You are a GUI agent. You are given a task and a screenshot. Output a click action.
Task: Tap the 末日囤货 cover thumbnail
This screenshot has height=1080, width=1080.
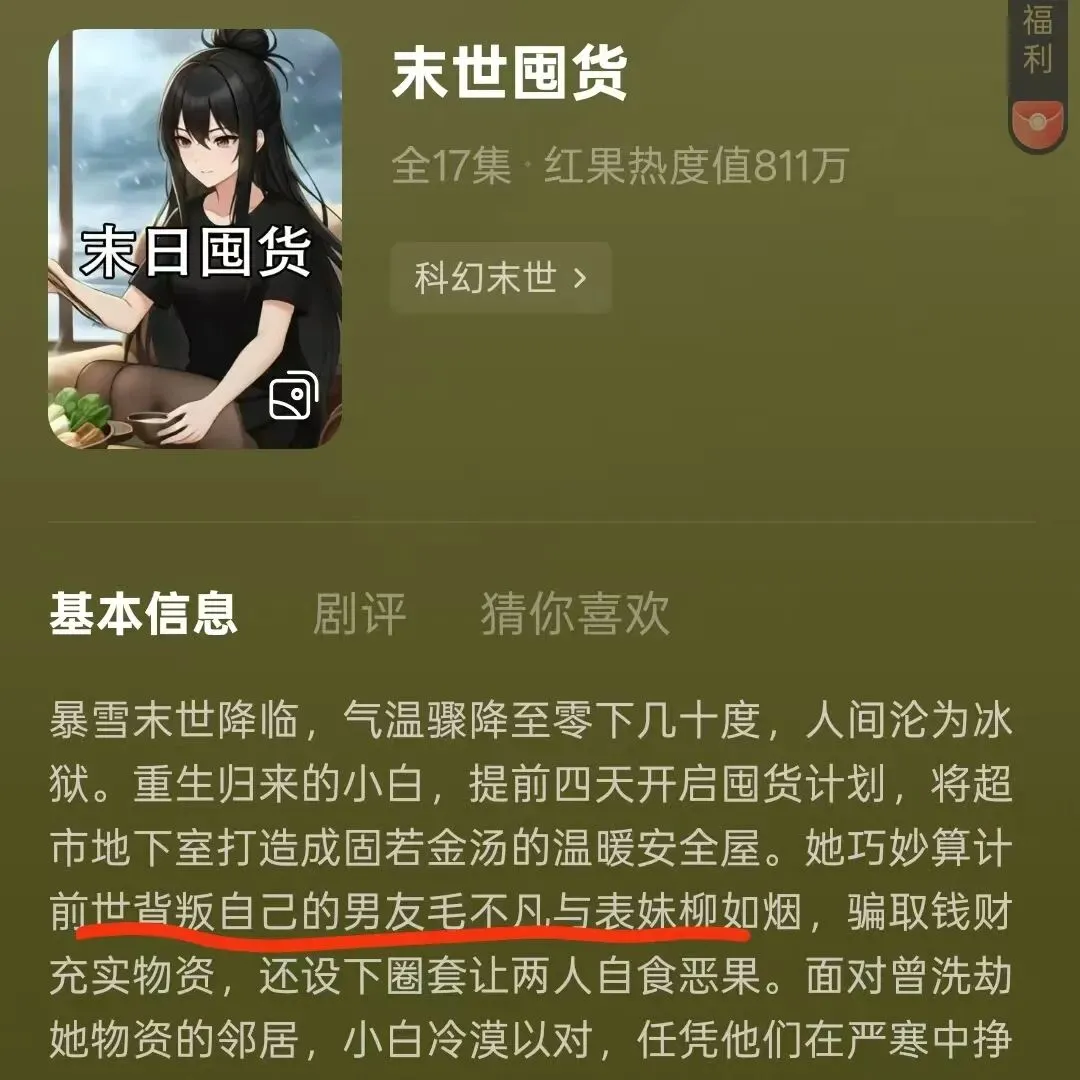(195, 239)
